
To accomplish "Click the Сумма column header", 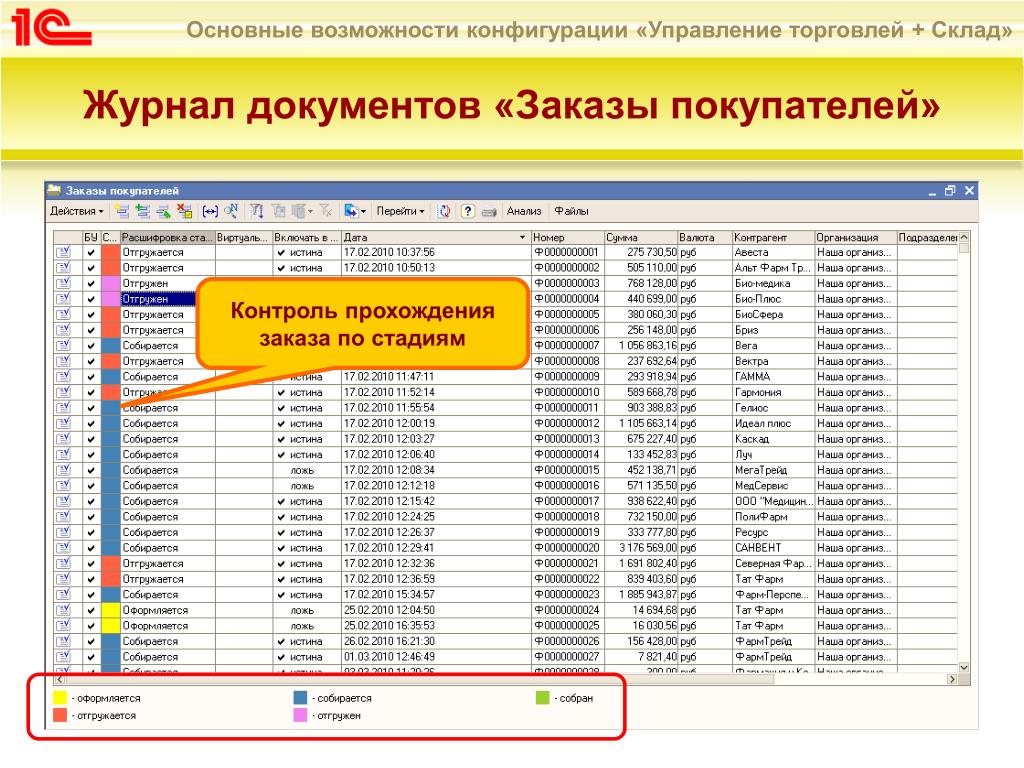I will click(640, 238).
